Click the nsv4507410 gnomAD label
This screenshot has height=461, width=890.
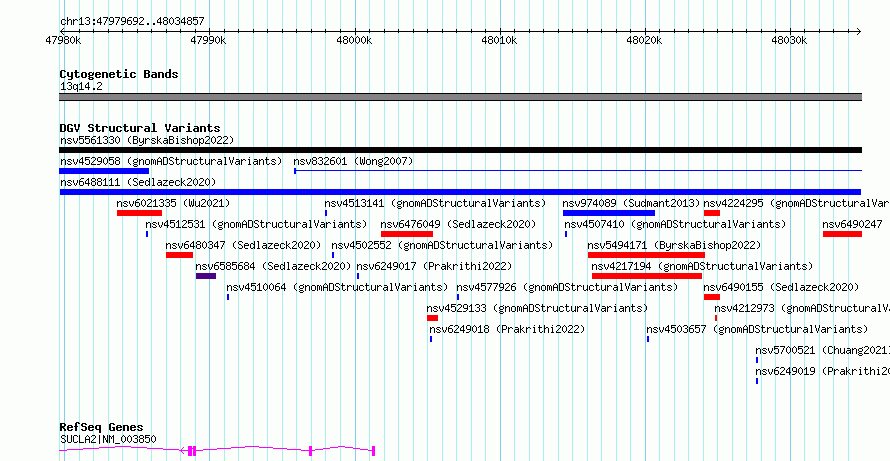(x=675, y=224)
